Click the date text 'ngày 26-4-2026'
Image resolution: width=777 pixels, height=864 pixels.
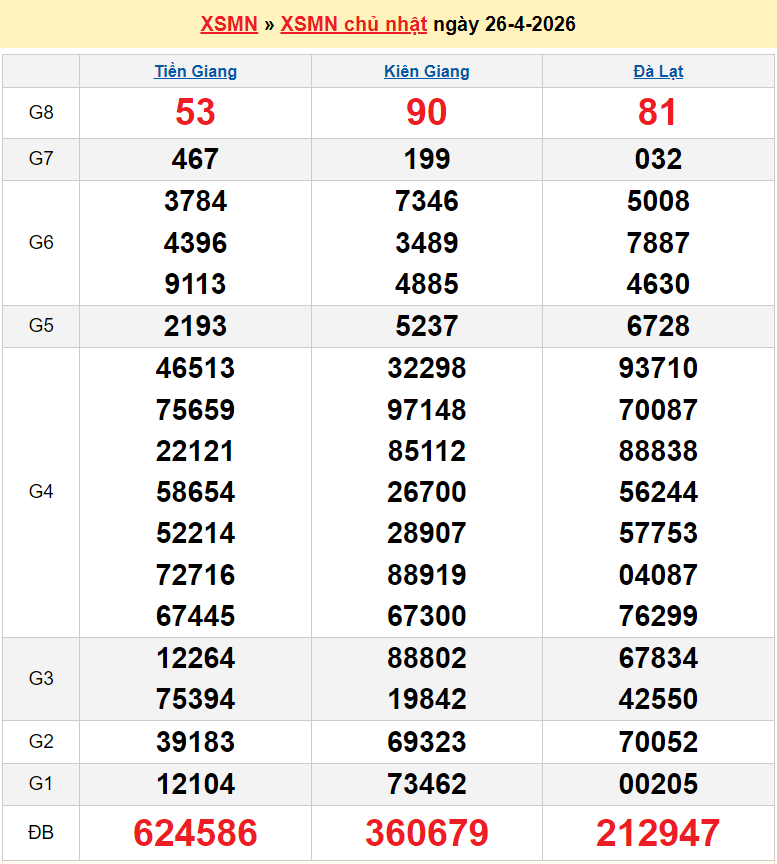[504, 24]
